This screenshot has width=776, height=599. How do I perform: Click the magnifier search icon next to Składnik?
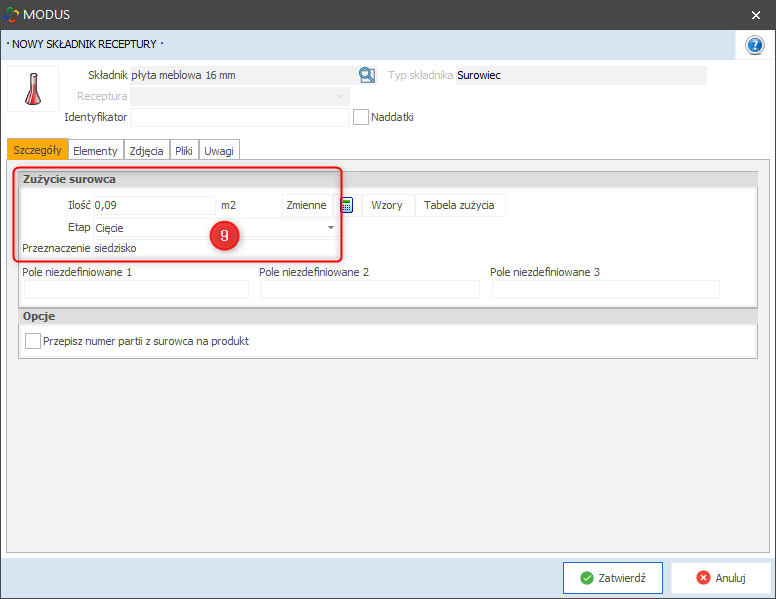367,75
